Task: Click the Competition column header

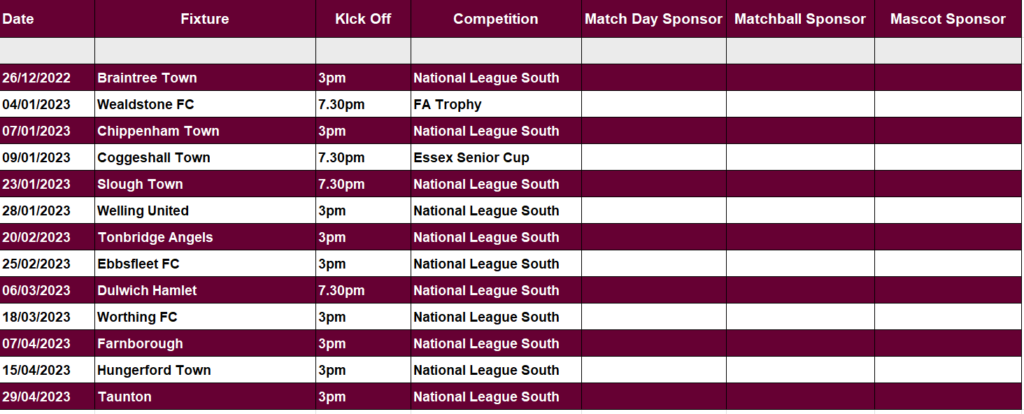Action: [x=496, y=19]
